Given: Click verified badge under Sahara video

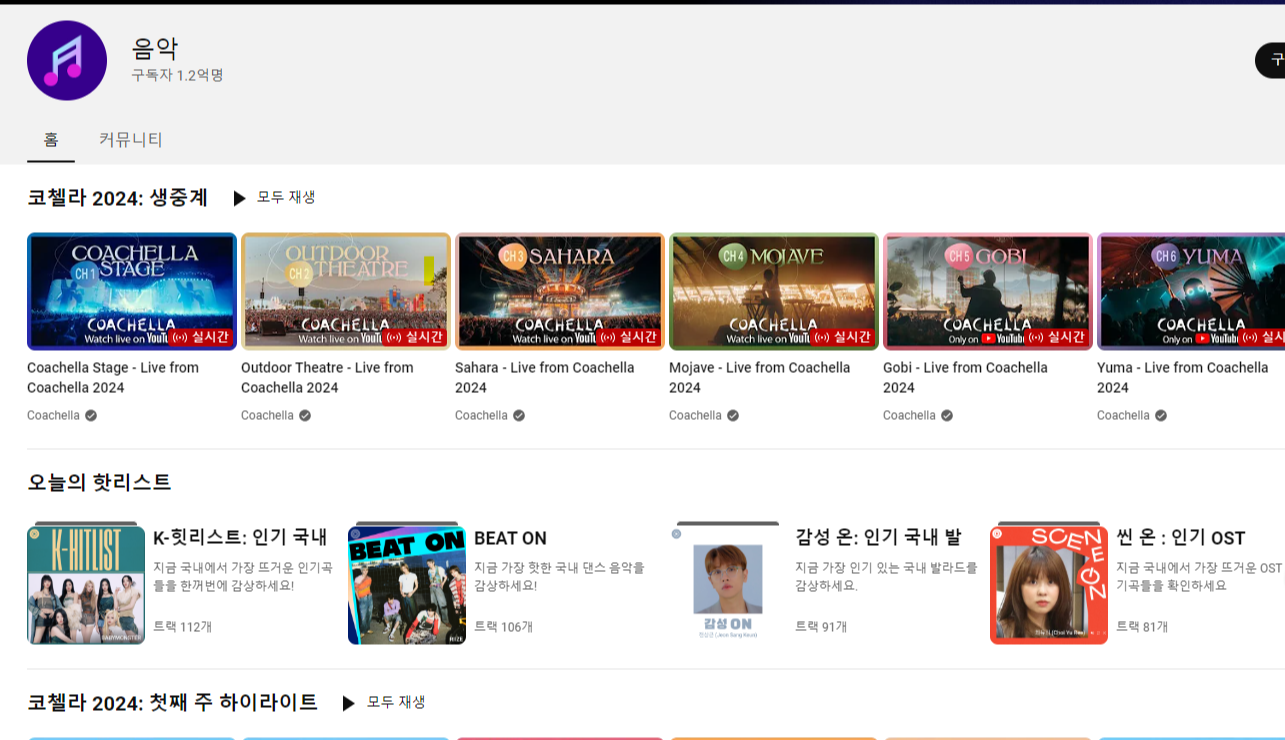Looking at the screenshot, I should (x=519, y=415).
